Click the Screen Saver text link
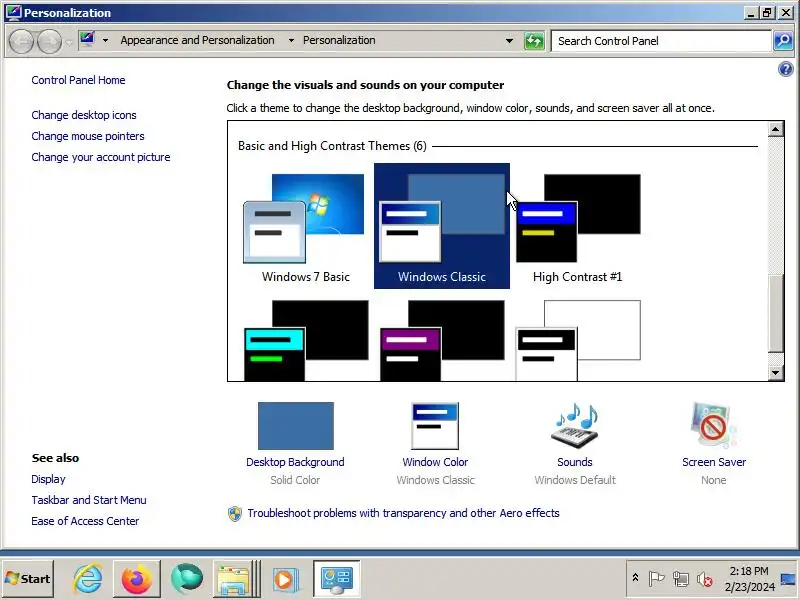Viewport: 800px width, 600px height. tap(714, 462)
